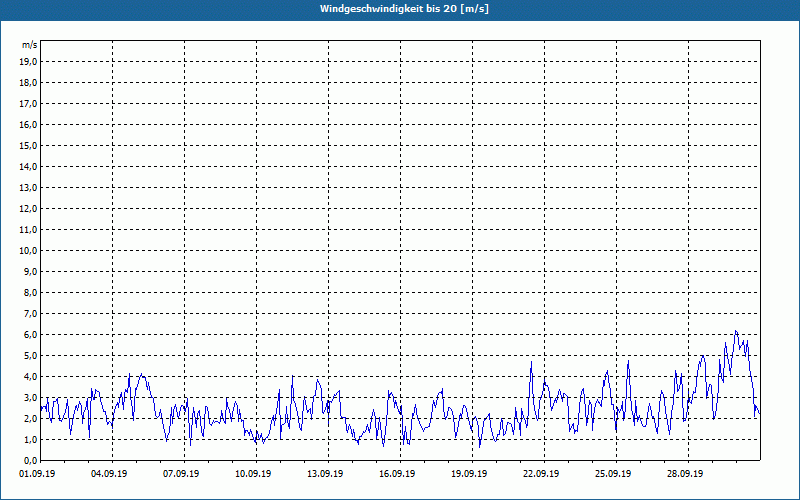Select the 0,0 y-axis value
The height and width of the screenshot is (500, 800).
point(31,461)
